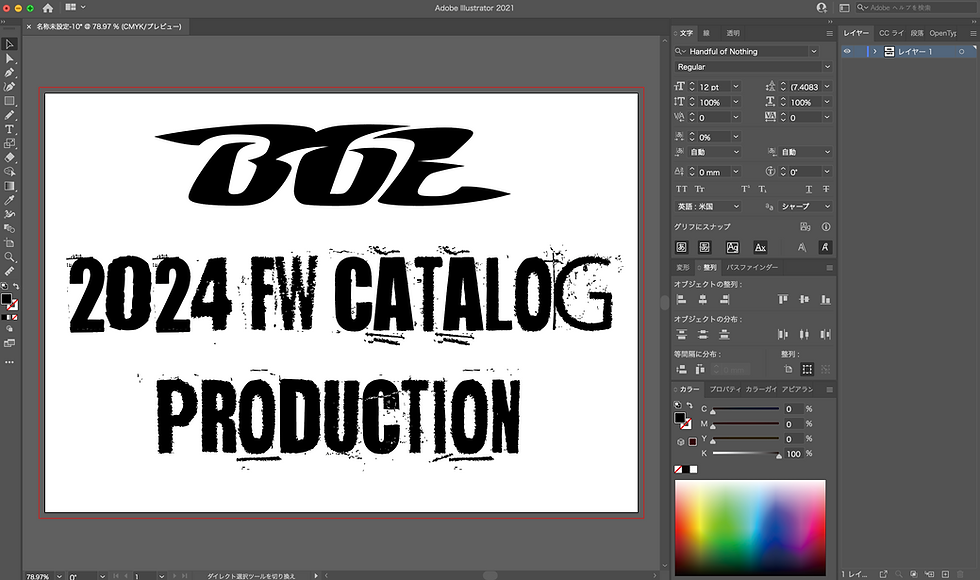Open the 文字 panel options menu

(829, 33)
